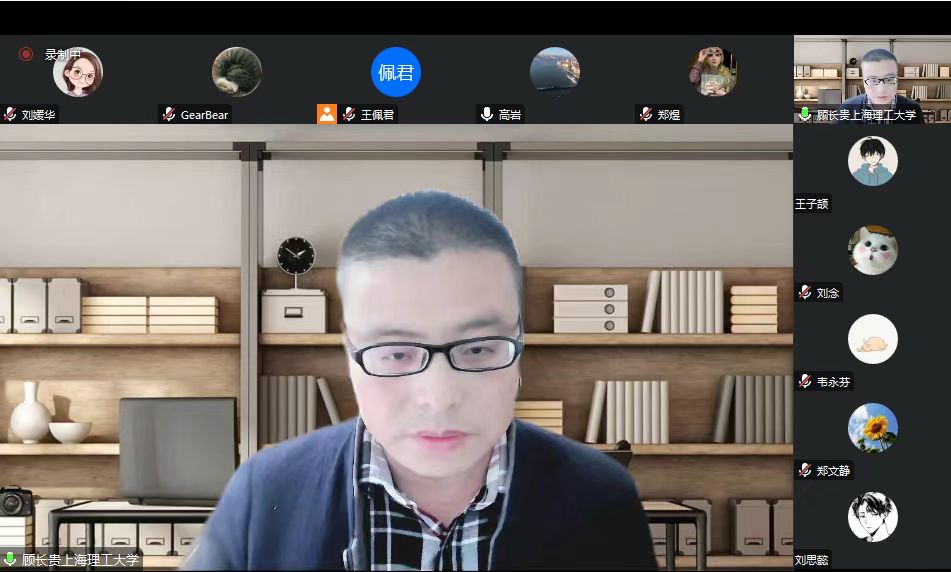The width and height of the screenshot is (951, 572).
Task: Click the muted mic icon beside 郑文静
Action: 805,470
